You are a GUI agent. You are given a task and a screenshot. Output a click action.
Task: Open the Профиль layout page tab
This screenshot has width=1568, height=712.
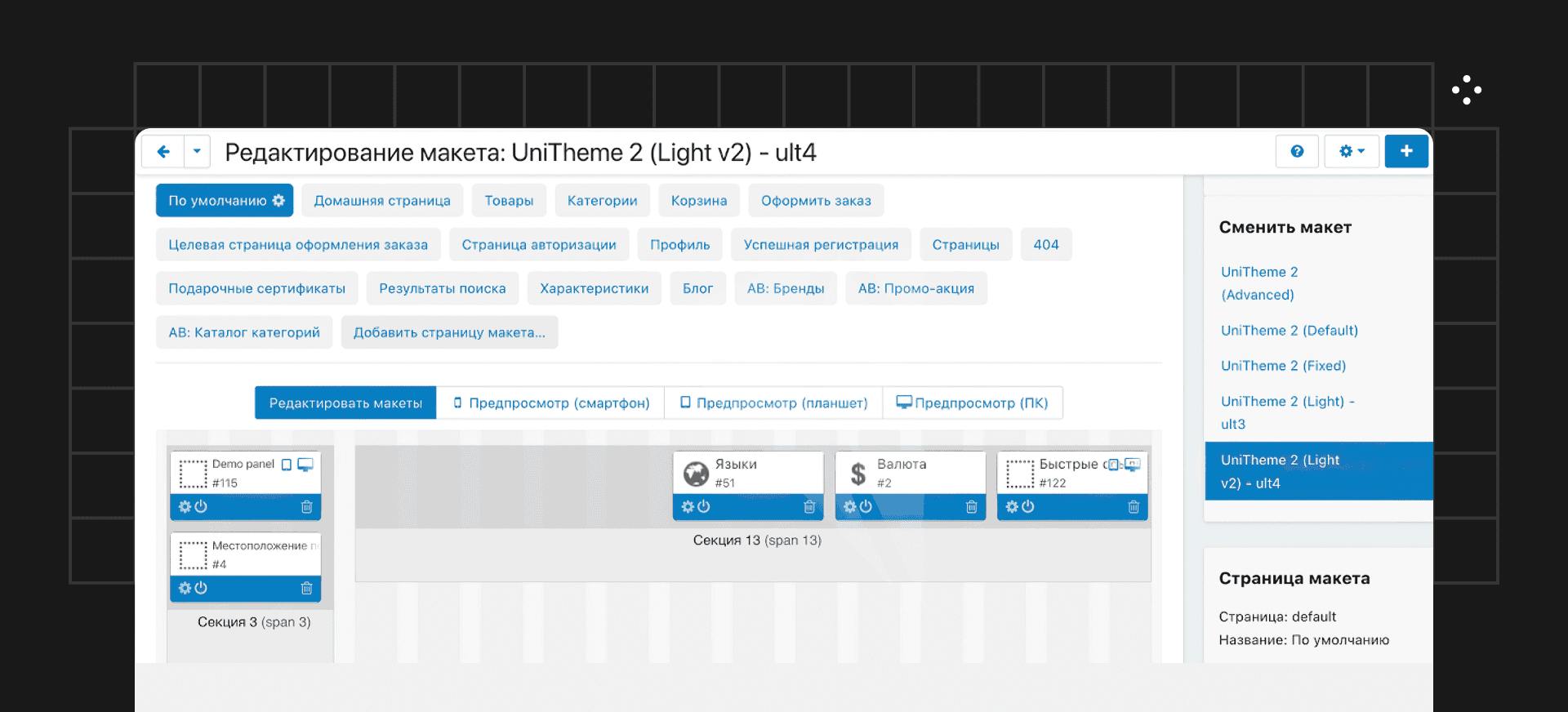tap(680, 245)
